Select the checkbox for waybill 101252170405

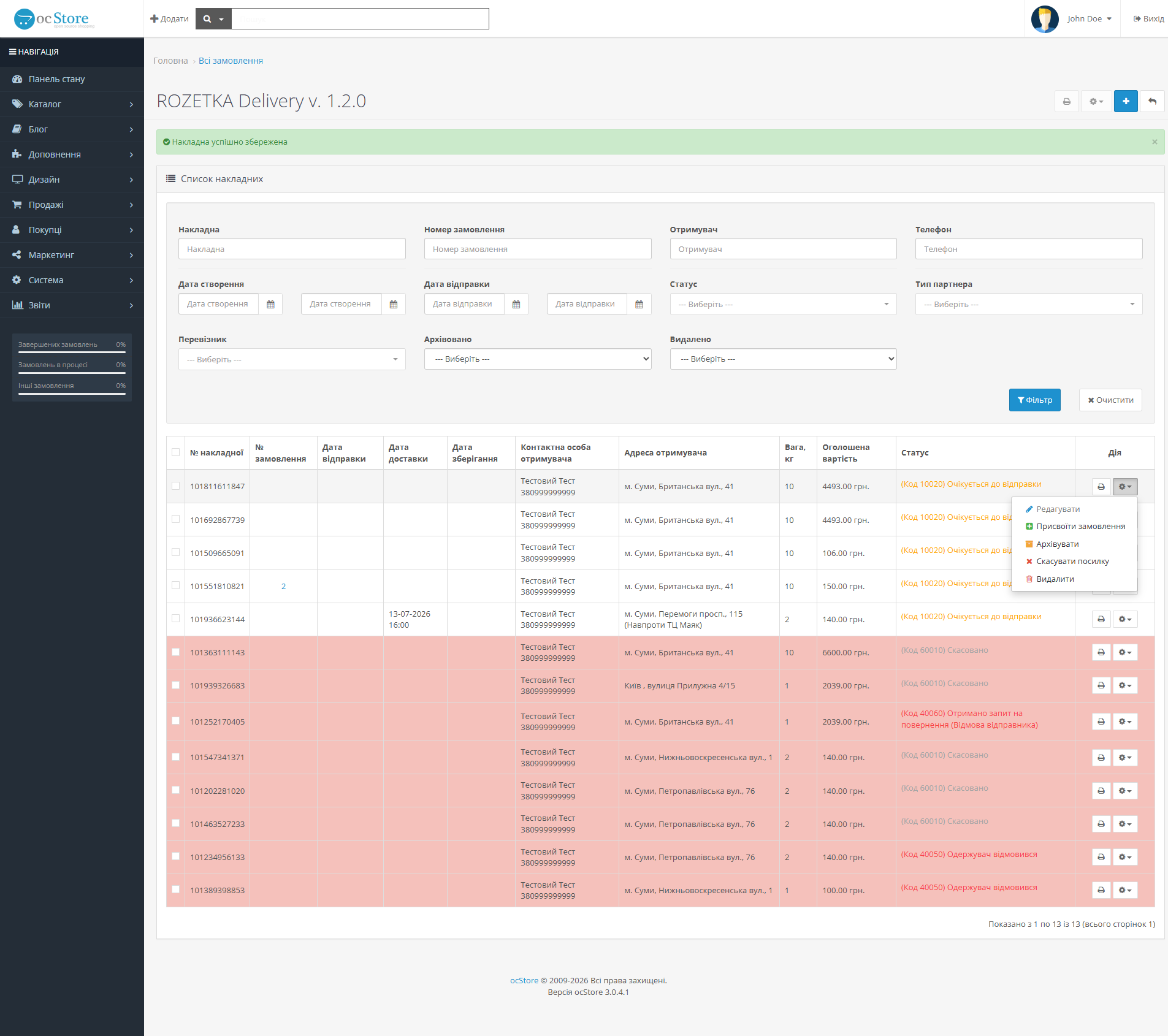176,721
